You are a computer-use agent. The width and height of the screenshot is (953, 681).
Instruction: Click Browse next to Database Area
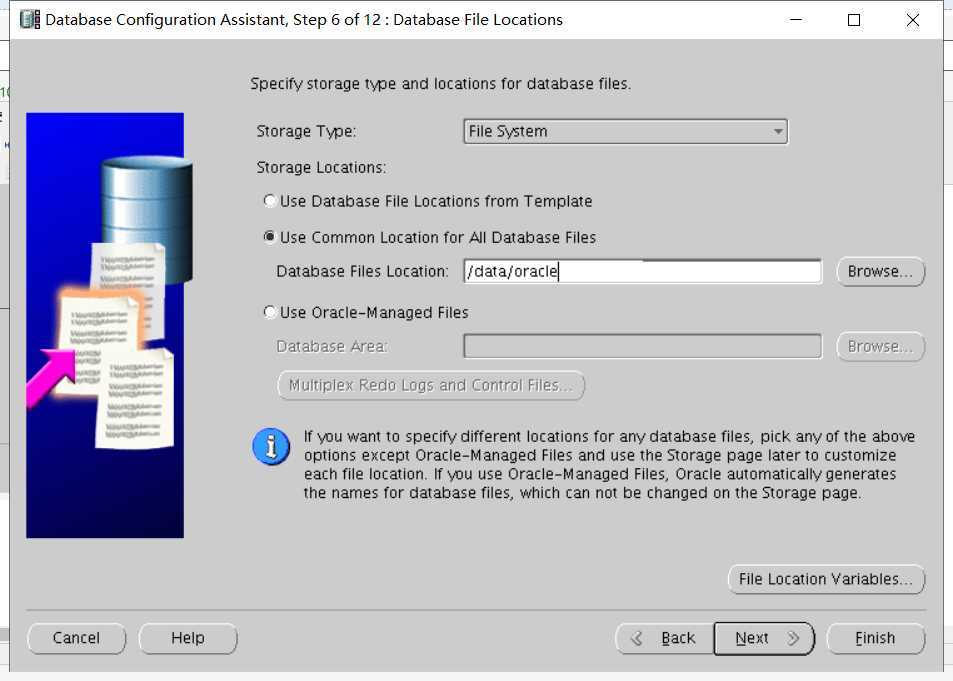point(880,346)
